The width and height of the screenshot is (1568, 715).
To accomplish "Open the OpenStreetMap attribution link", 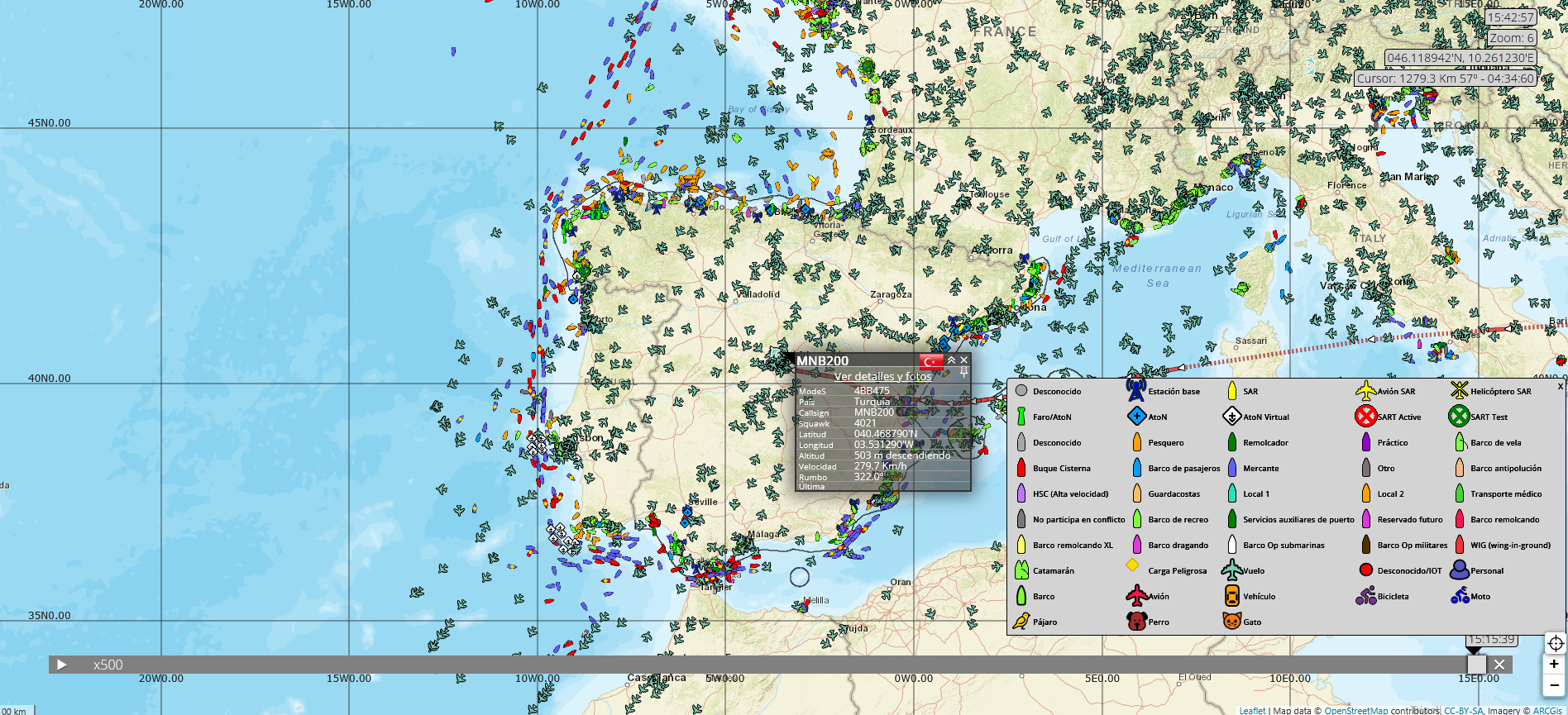I will pyautogui.click(x=1355, y=711).
